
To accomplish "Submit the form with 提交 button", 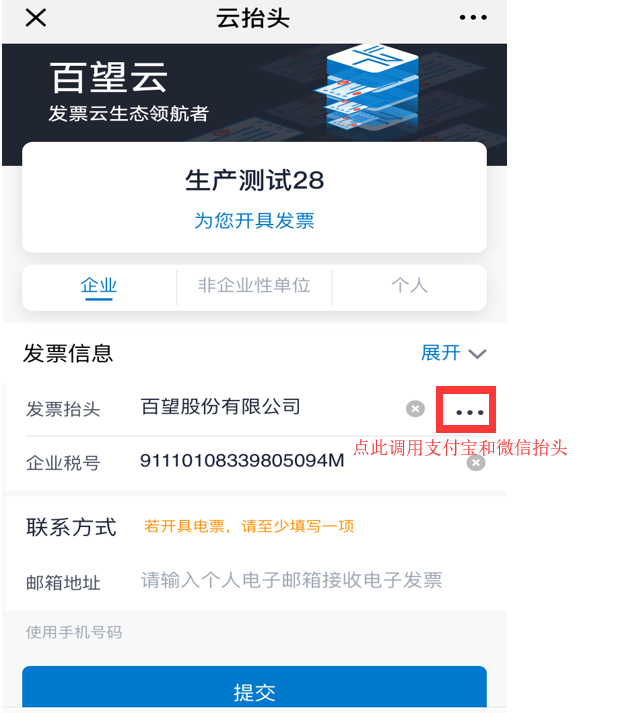I will (254, 688).
